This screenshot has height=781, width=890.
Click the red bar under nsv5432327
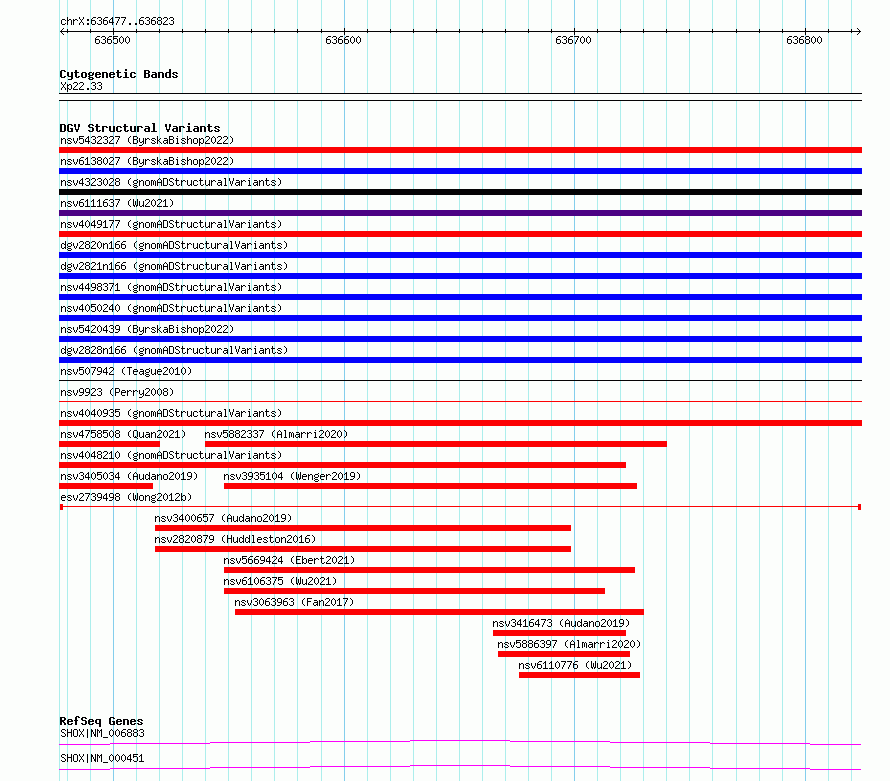[x=460, y=150]
